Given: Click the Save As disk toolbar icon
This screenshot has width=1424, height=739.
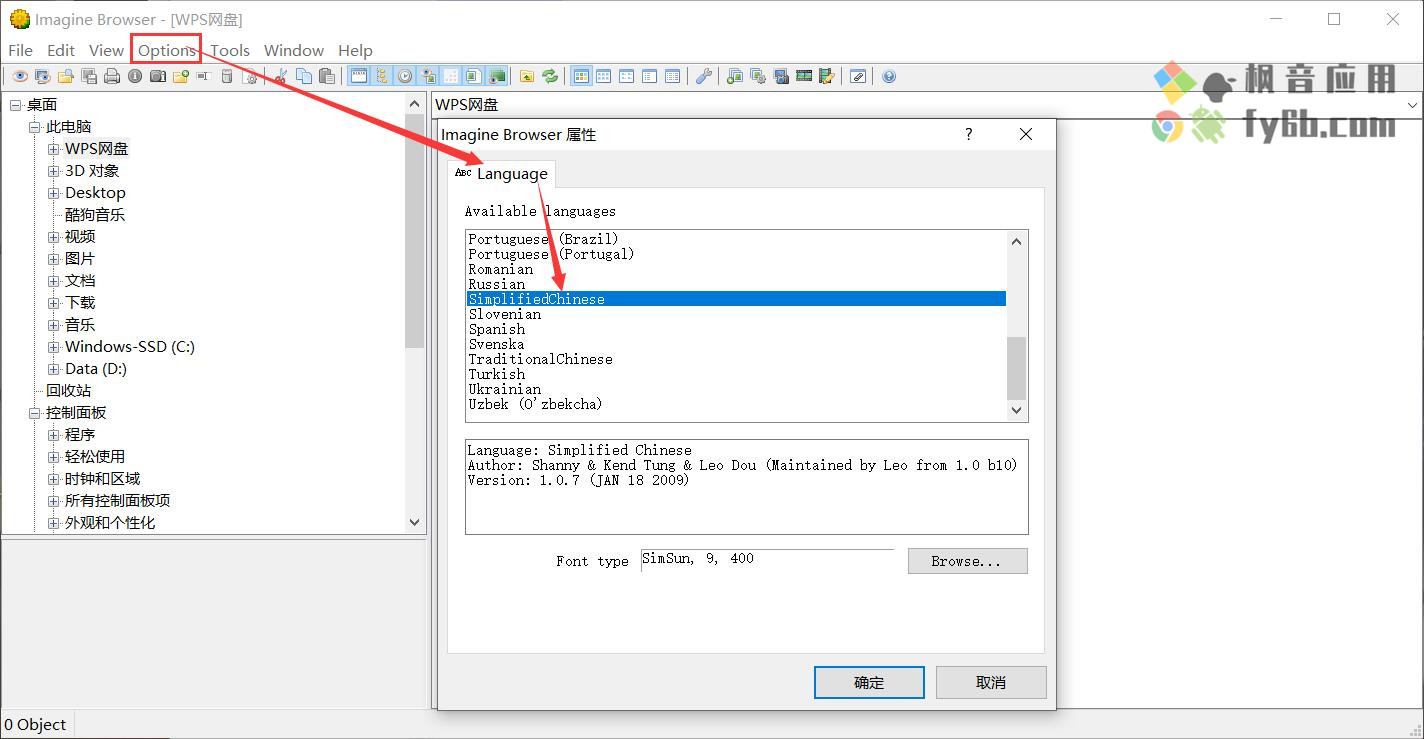Looking at the screenshot, I should click(x=89, y=76).
